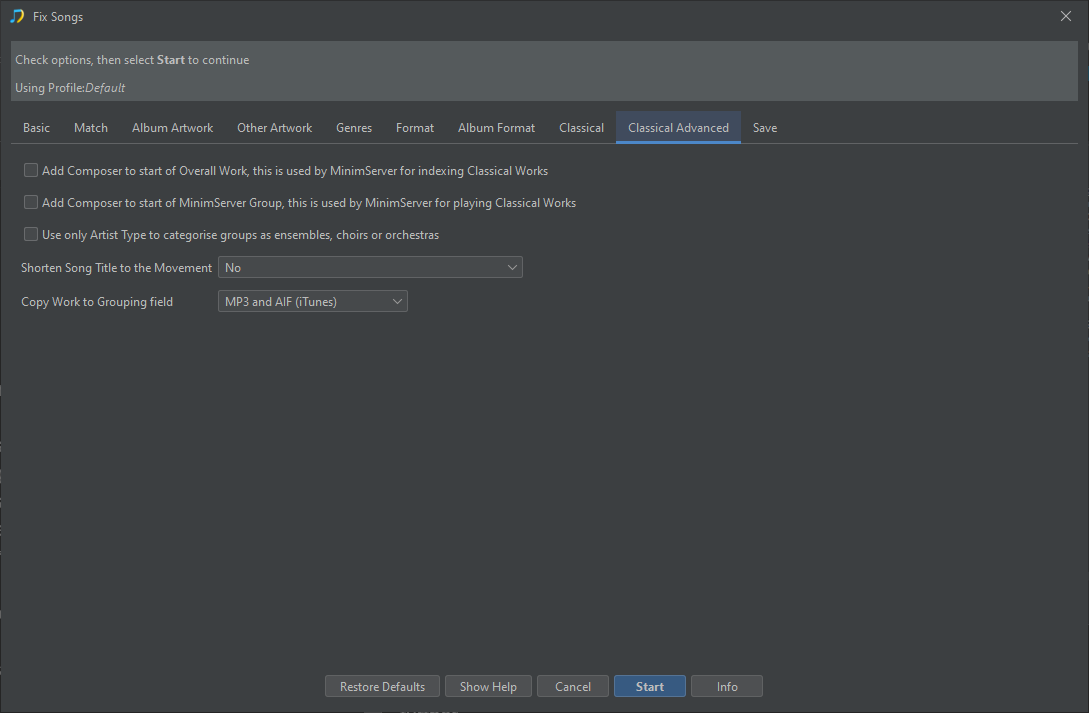Open Shorten Song Title to the Movement dropdown

[x=370, y=268]
